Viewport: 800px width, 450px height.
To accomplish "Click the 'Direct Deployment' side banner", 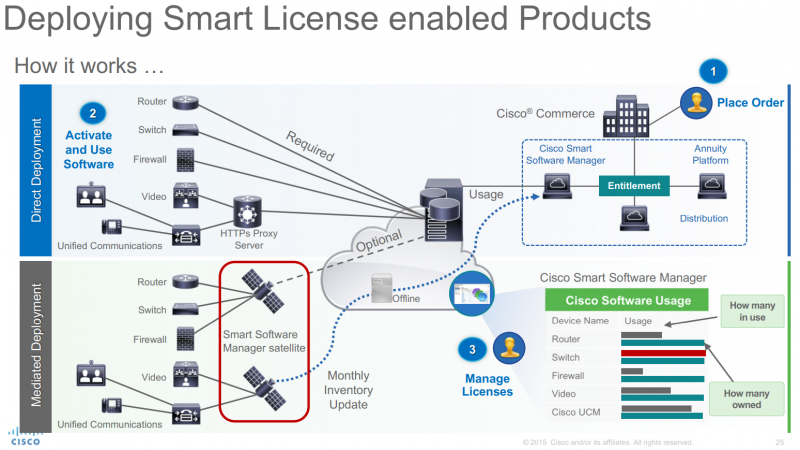I will [36, 170].
